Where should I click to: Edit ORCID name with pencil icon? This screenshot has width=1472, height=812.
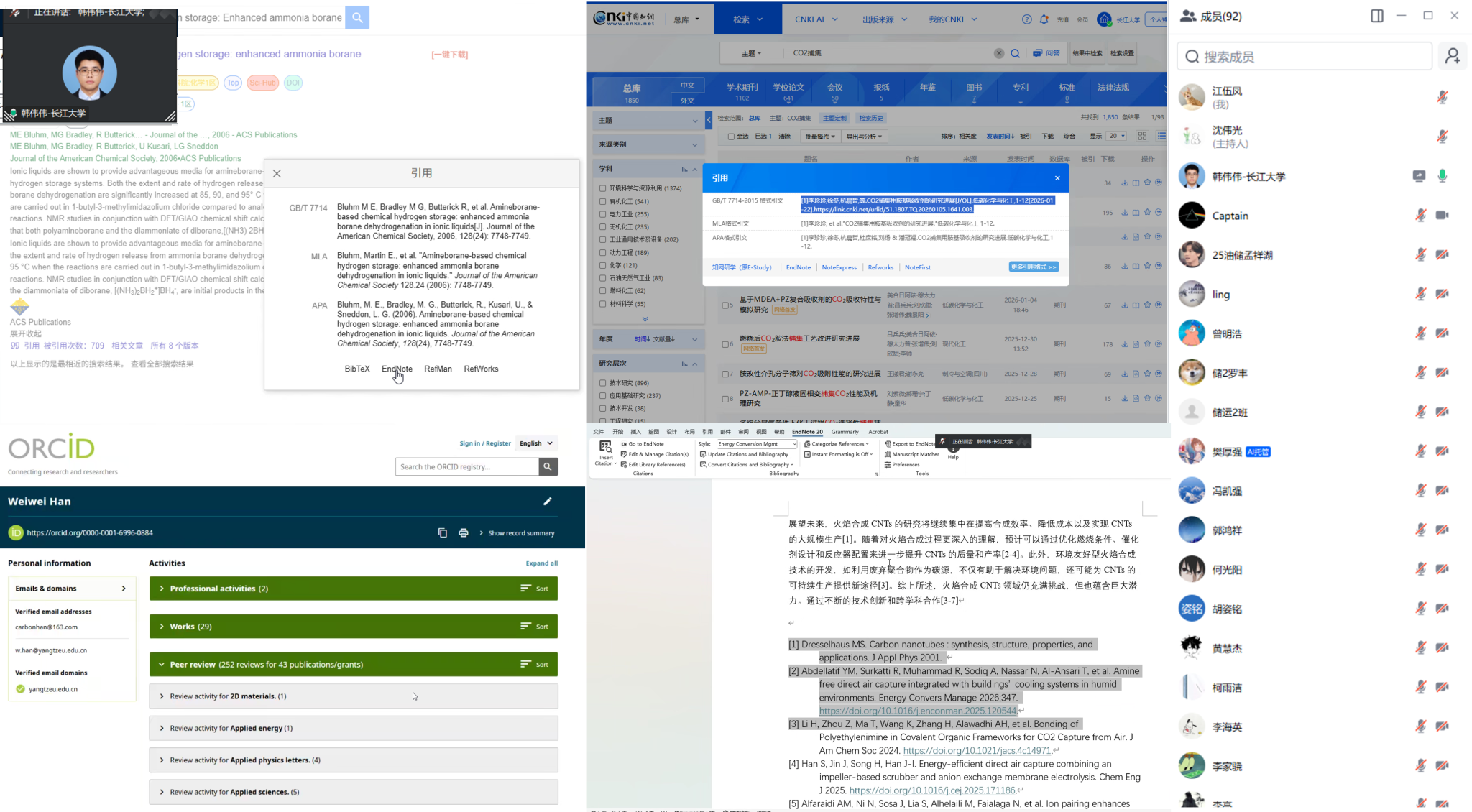click(x=548, y=502)
